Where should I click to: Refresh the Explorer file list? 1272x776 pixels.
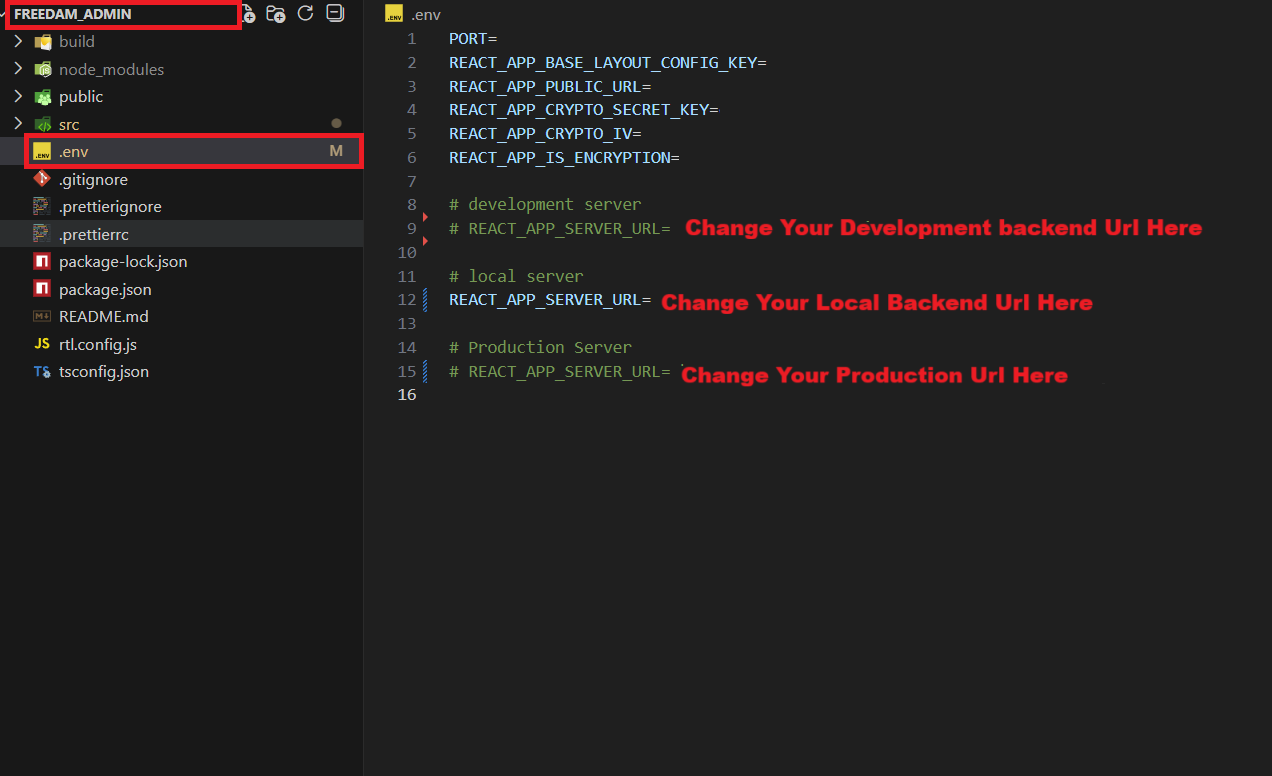pos(305,14)
